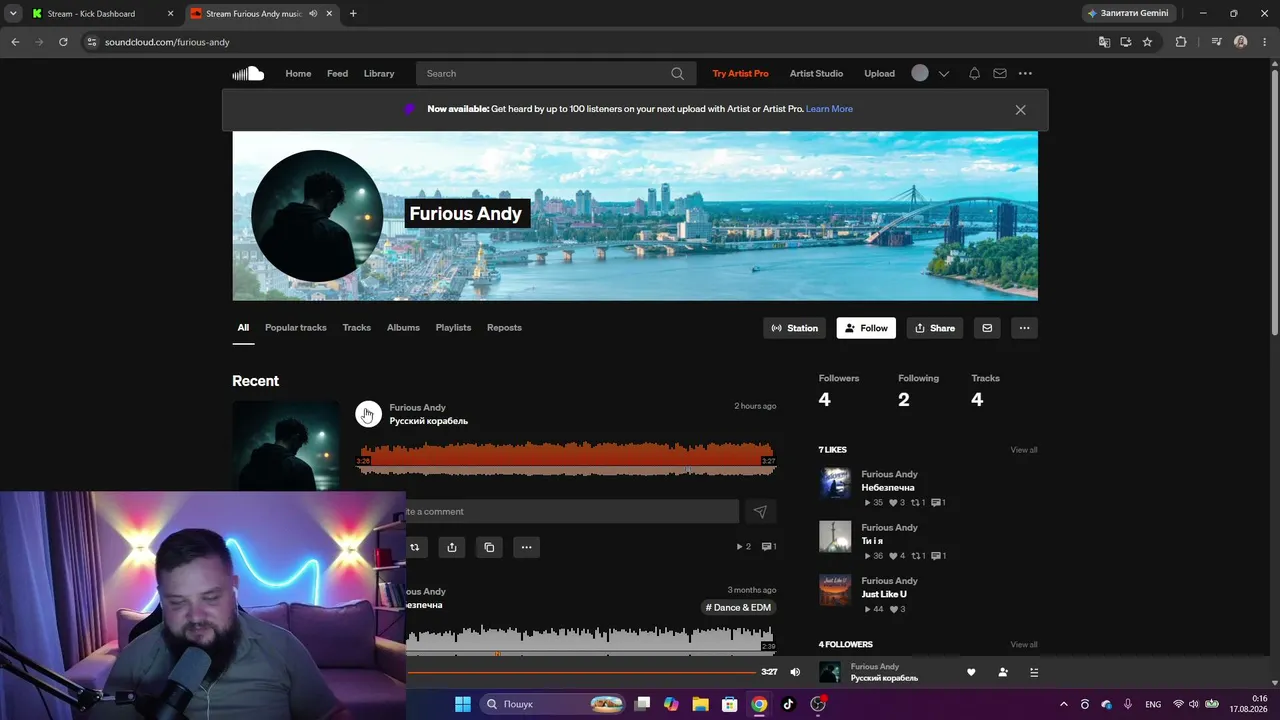Click the Just Like U album thumbnail
Viewport: 1280px width, 720px height.
(835, 590)
